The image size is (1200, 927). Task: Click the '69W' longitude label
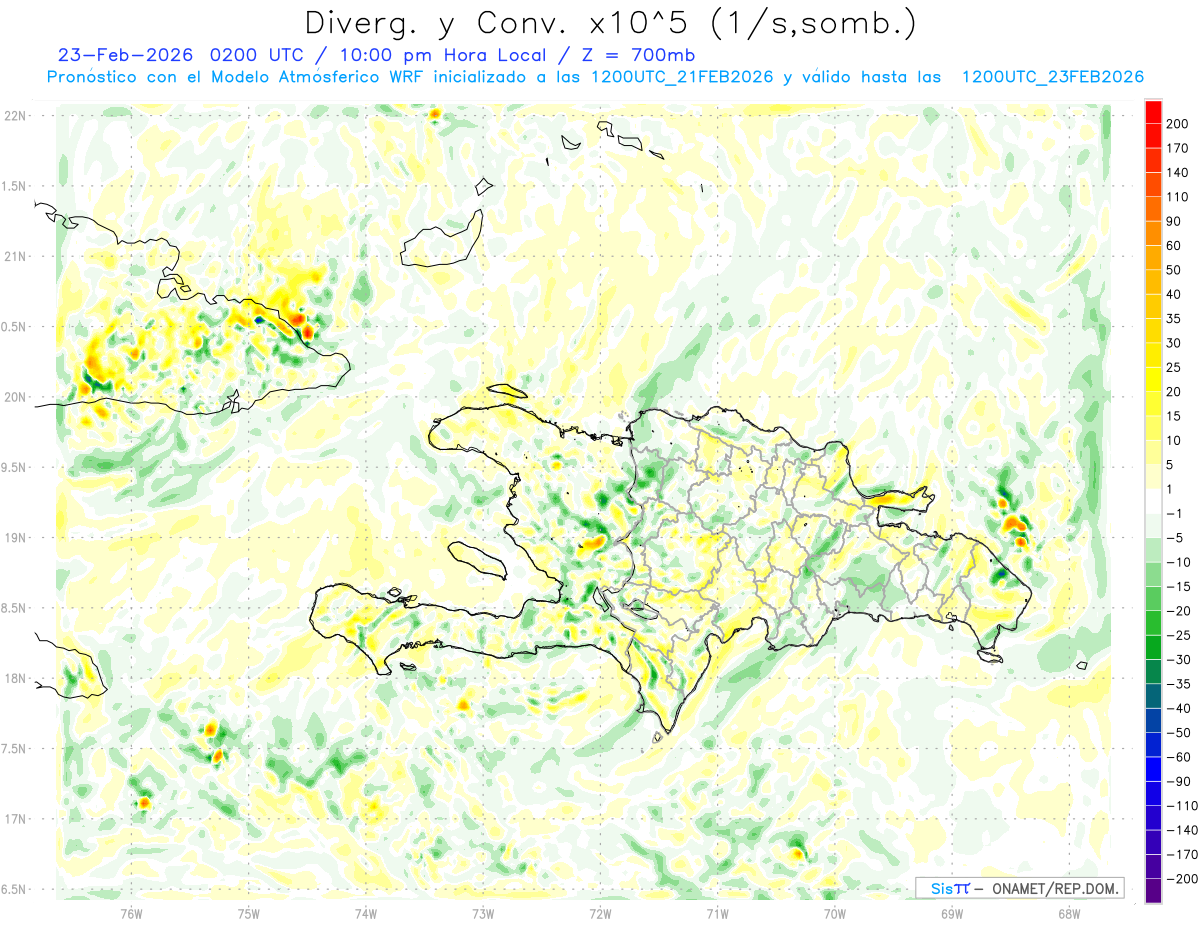[951, 913]
